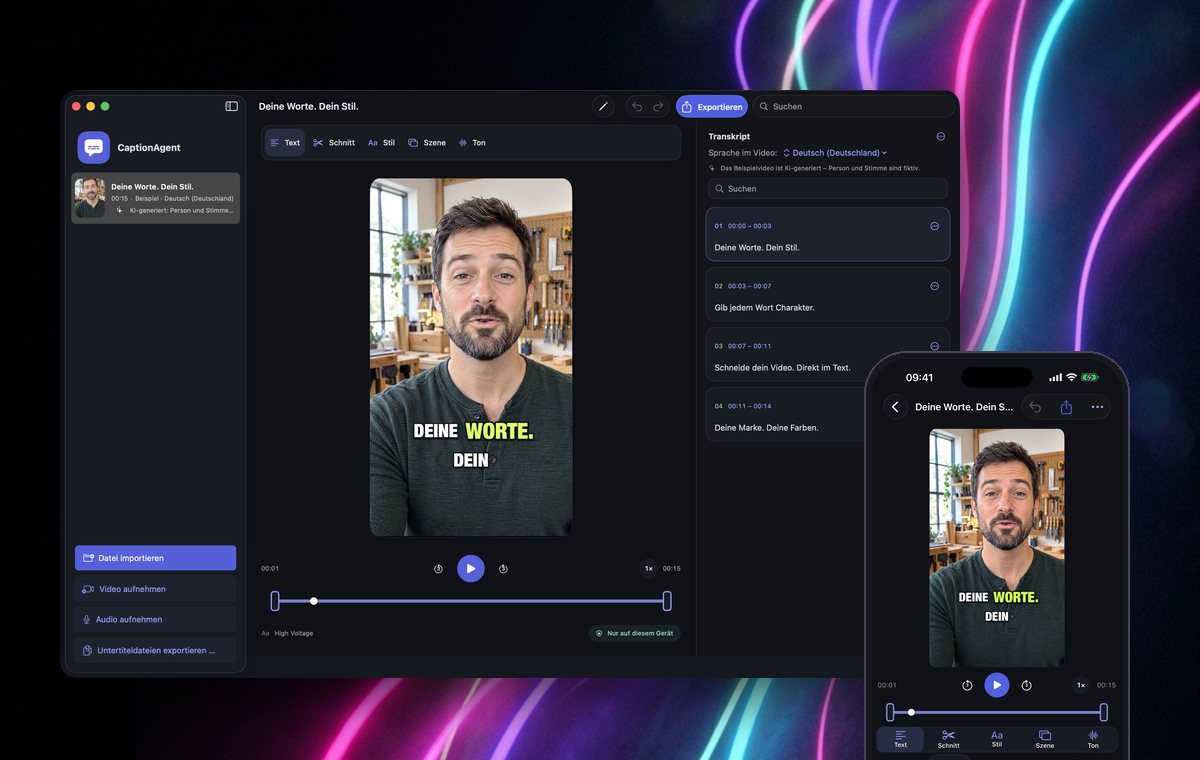
Task: Skip back with the rewind timer icon, desktop
Action: (438, 569)
